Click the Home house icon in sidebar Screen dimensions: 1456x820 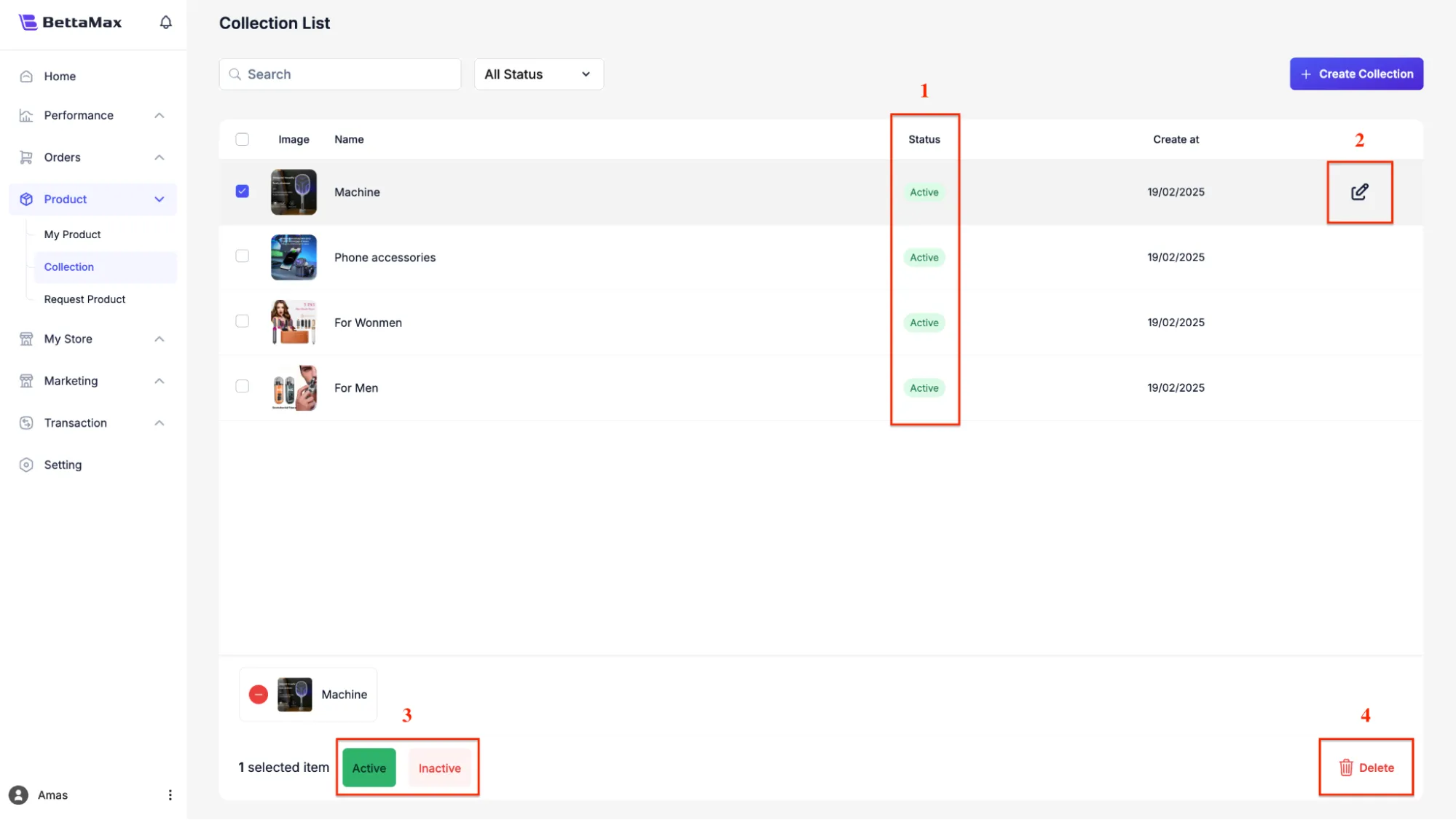pos(26,76)
